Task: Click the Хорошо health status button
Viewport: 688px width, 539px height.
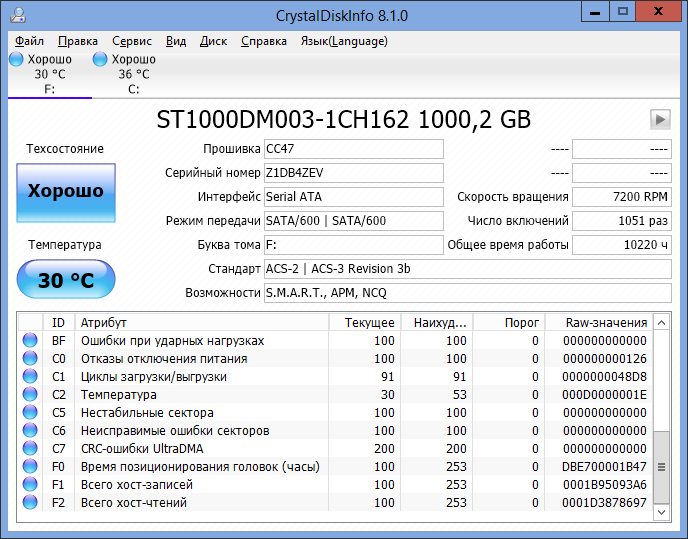Action: point(66,191)
